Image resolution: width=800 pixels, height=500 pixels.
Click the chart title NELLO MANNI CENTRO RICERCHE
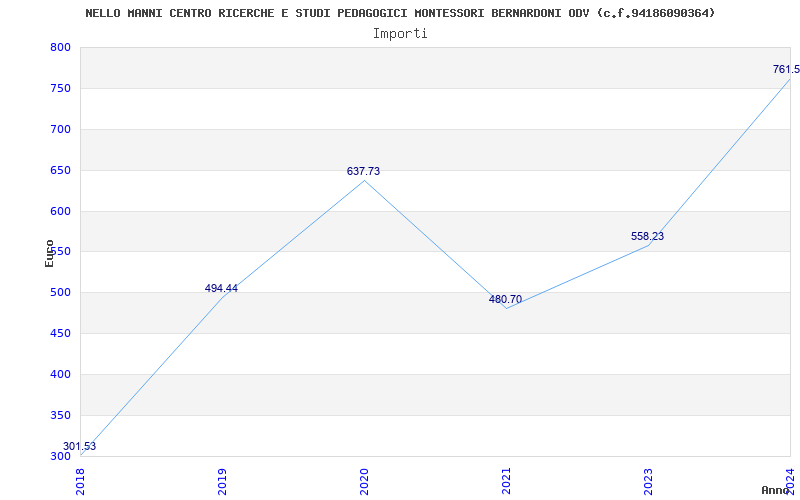click(x=400, y=13)
